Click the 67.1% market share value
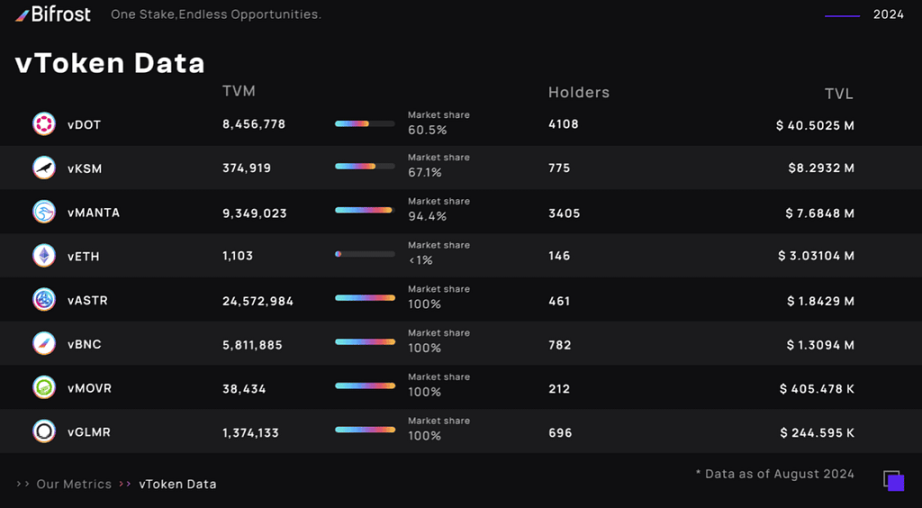The height and width of the screenshot is (508, 922). tap(425, 173)
